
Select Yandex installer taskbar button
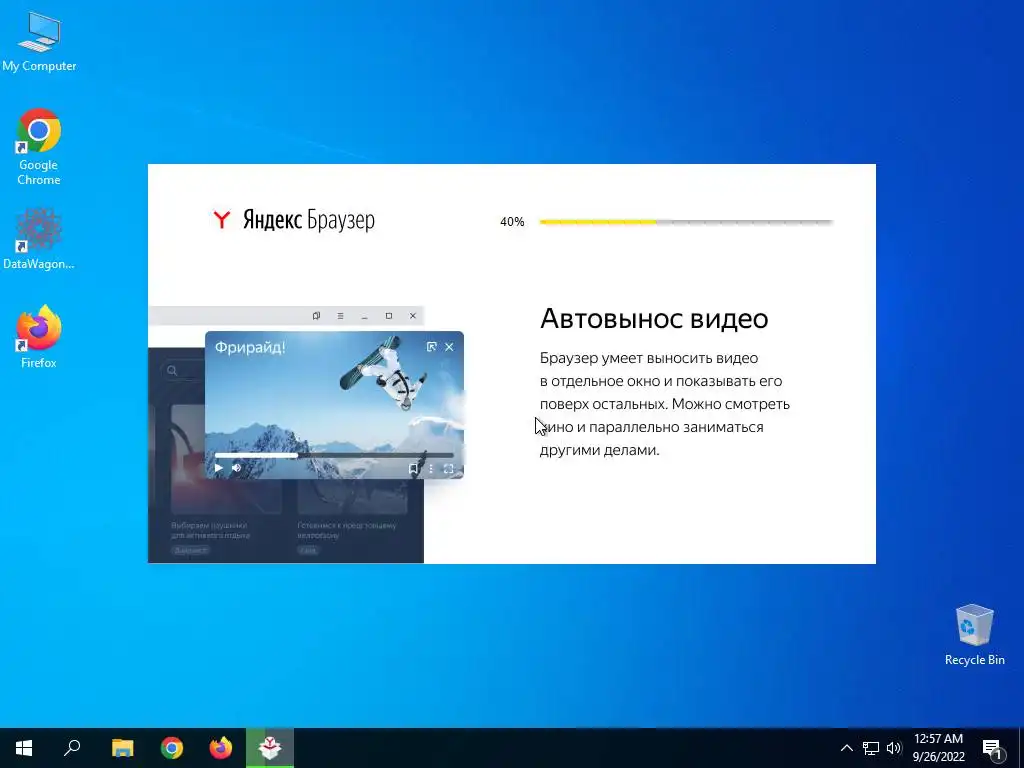(270, 748)
